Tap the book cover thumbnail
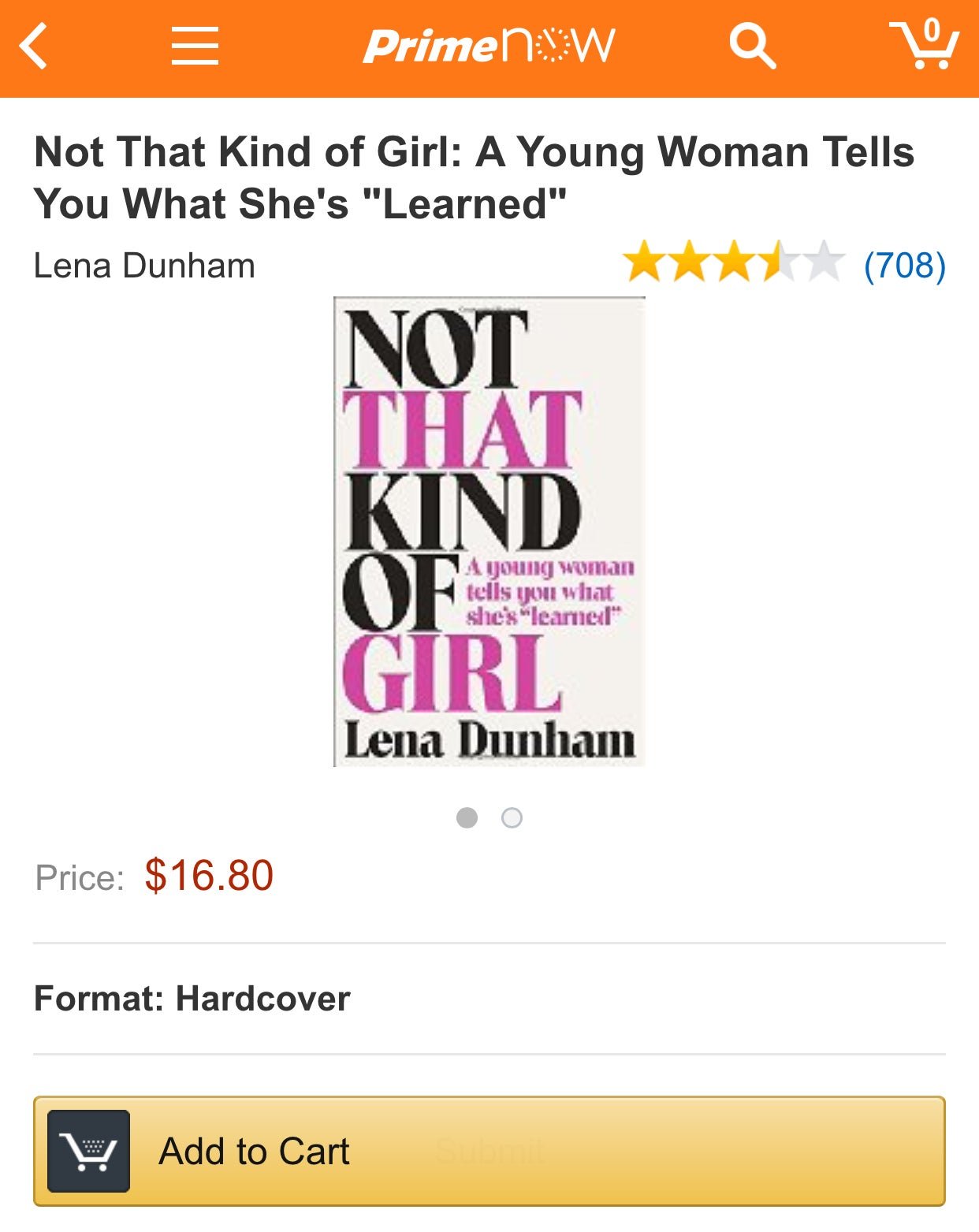The image size is (979, 1232). tap(489, 531)
